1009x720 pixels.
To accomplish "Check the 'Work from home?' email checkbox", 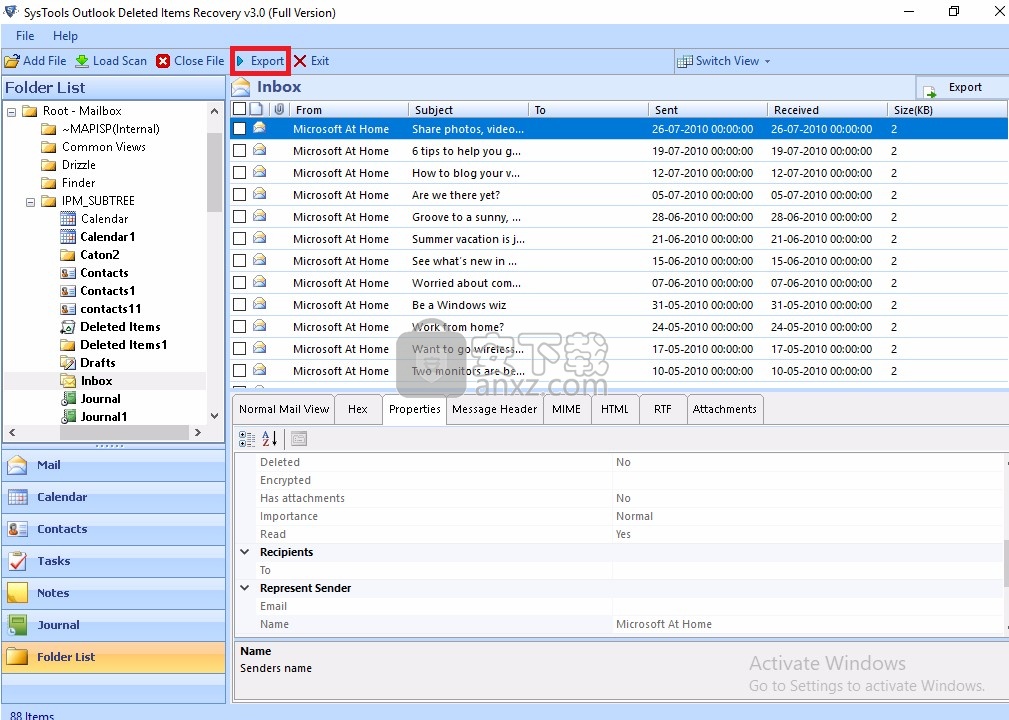I will [239, 327].
